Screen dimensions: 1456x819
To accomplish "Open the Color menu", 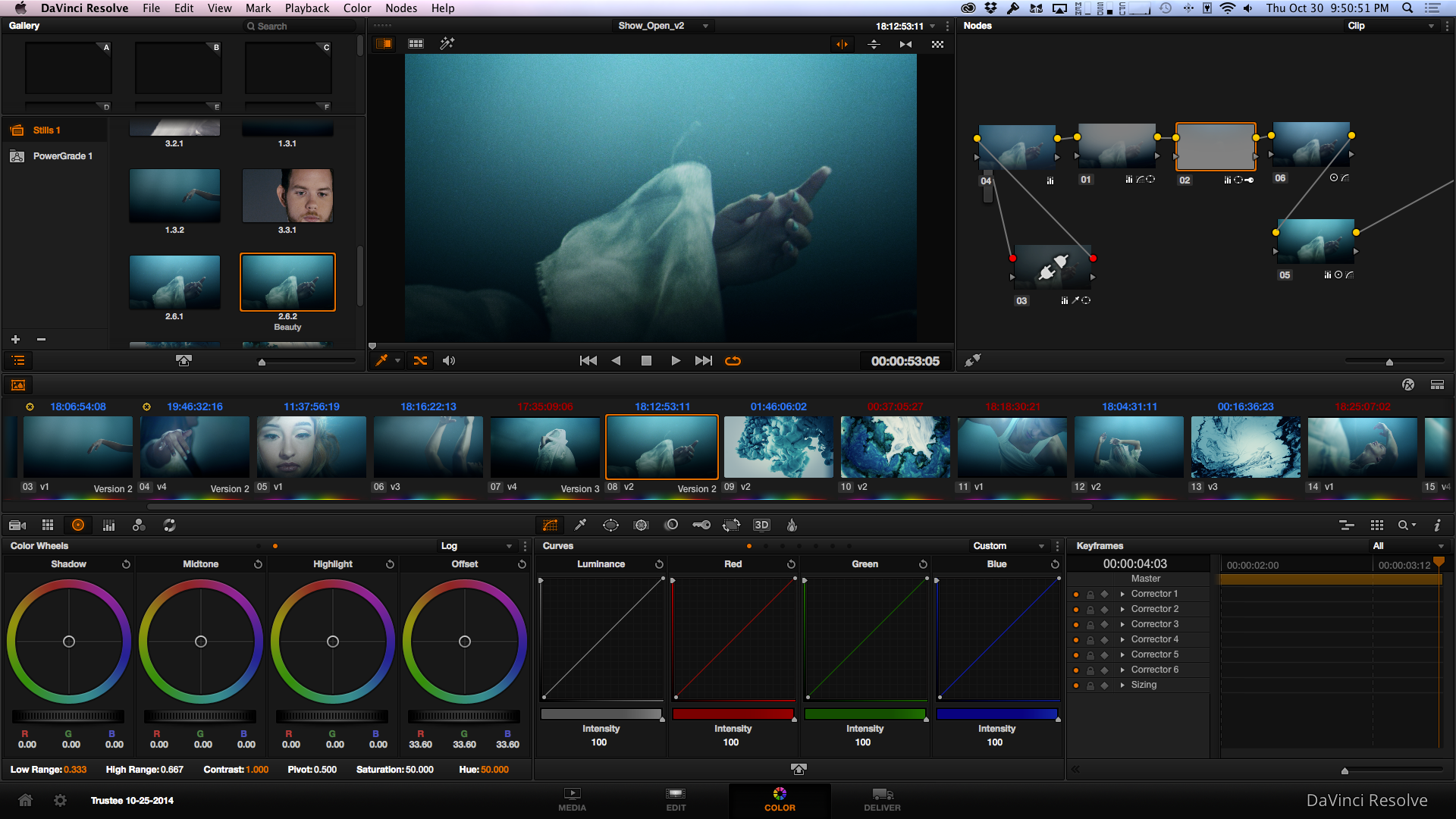I will click(357, 8).
